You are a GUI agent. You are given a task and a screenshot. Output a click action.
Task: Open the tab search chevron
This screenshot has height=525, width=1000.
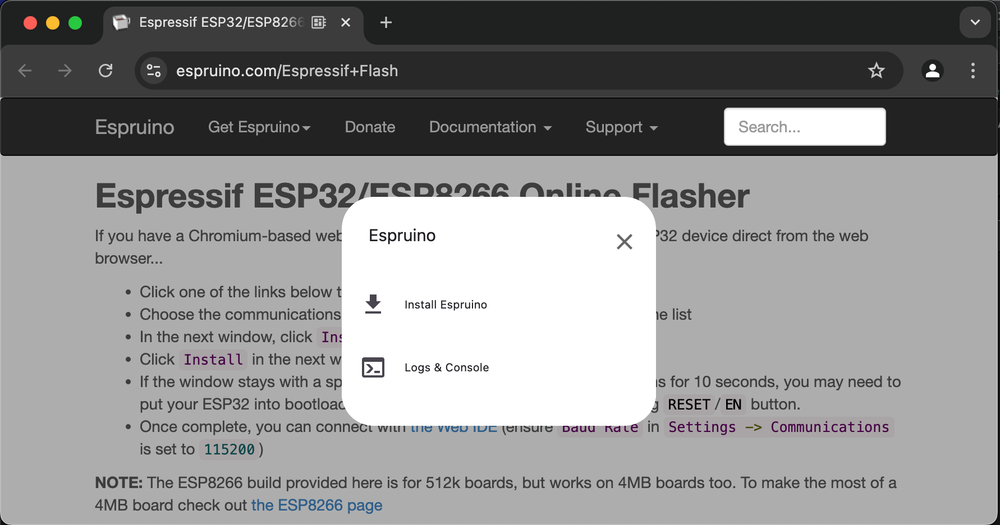click(x=975, y=22)
